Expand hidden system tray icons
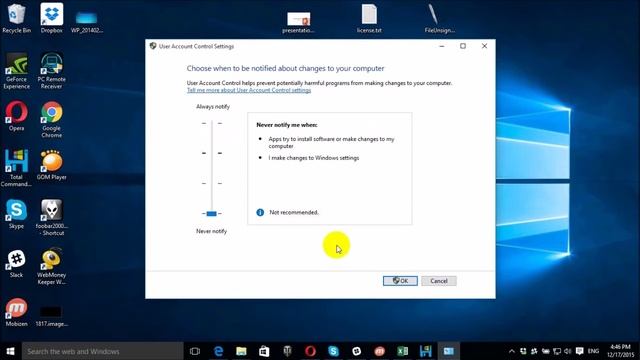Image resolution: width=640 pixels, height=360 pixels. (511, 351)
